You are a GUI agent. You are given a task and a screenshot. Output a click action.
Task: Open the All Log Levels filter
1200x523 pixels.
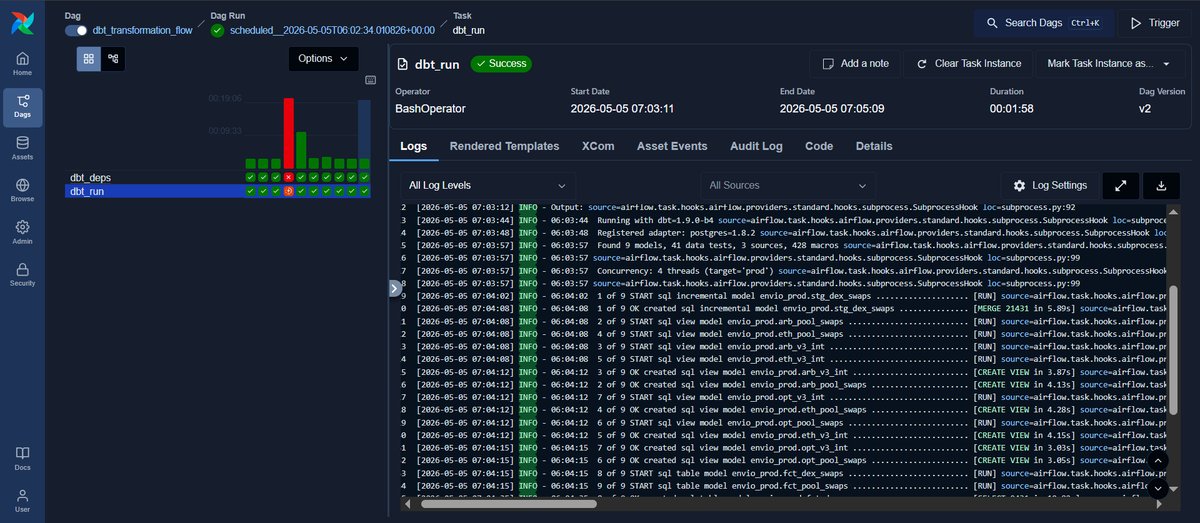[488, 185]
